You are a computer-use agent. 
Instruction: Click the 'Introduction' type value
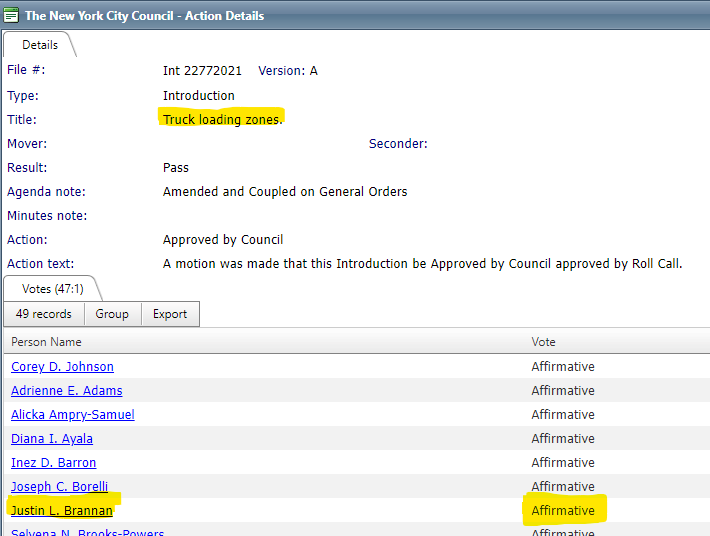point(199,96)
